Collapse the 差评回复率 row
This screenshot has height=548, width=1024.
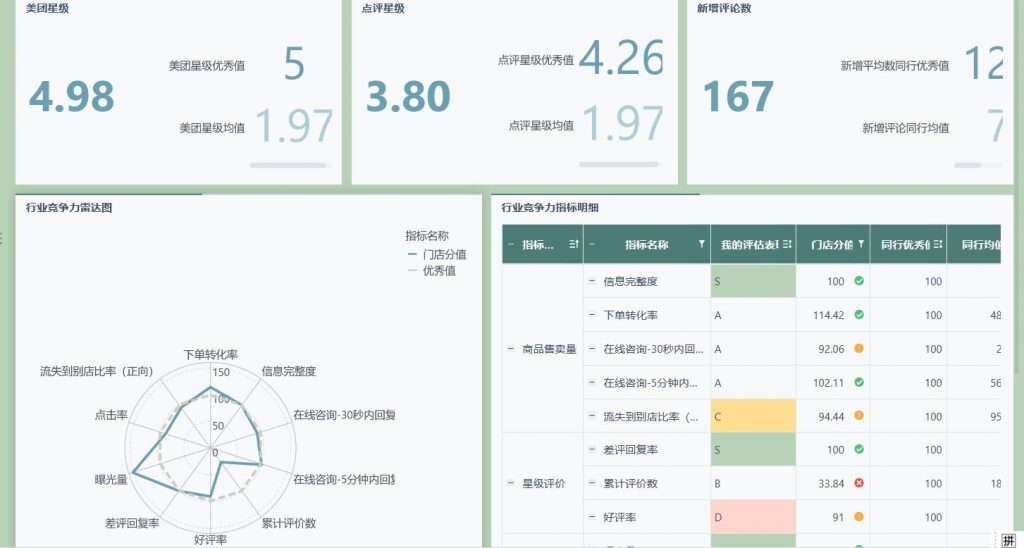click(x=592, y=449)
